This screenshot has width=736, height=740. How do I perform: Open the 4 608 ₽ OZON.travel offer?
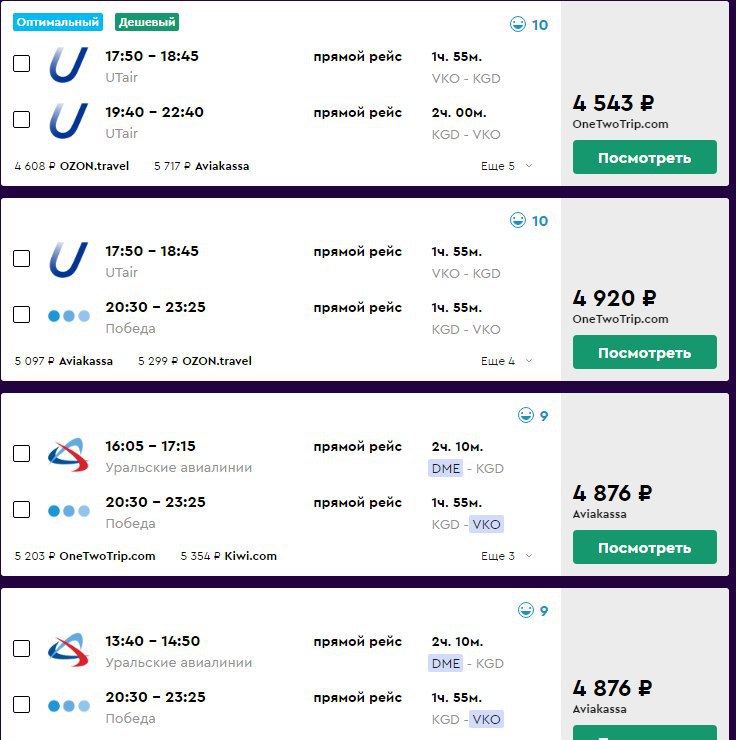[72, 166]
